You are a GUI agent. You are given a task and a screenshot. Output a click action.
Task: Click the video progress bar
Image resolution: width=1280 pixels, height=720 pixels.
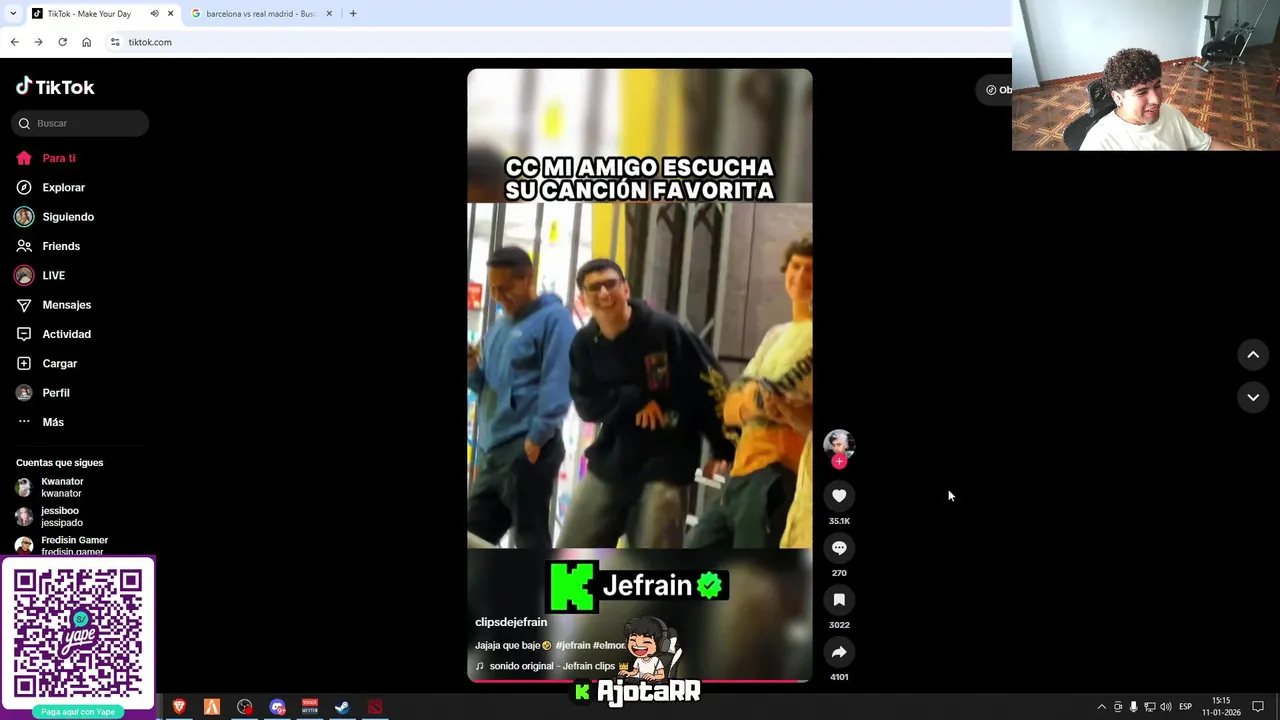coord(639,681)
